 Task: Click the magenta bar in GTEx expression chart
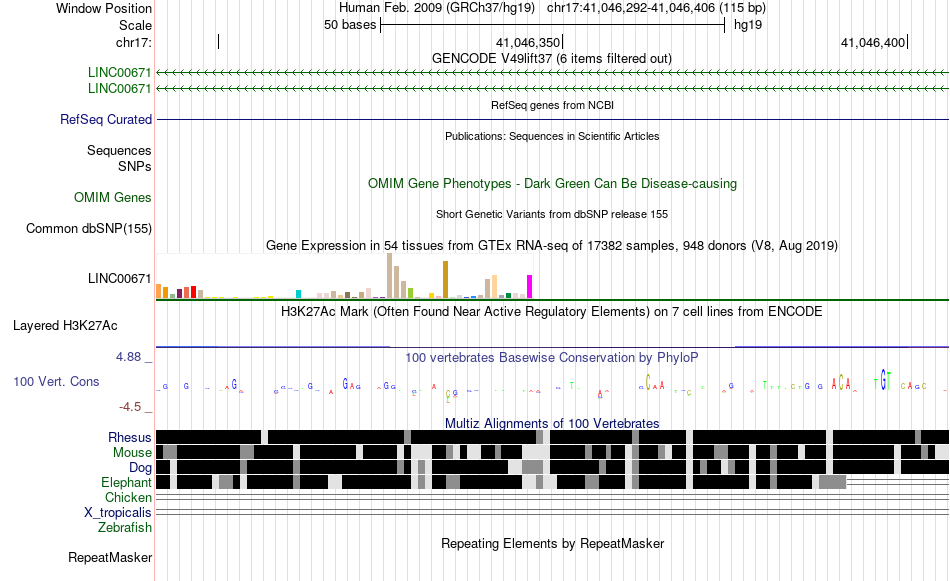[x=530, y=287]
